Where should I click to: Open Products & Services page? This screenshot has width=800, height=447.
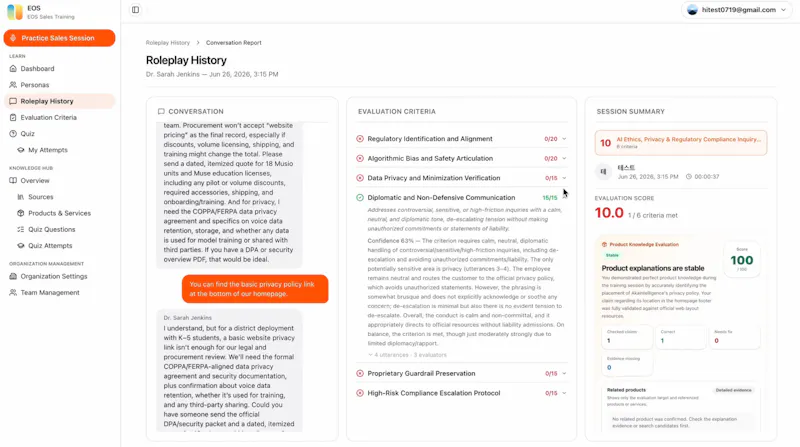click(59, 213)
